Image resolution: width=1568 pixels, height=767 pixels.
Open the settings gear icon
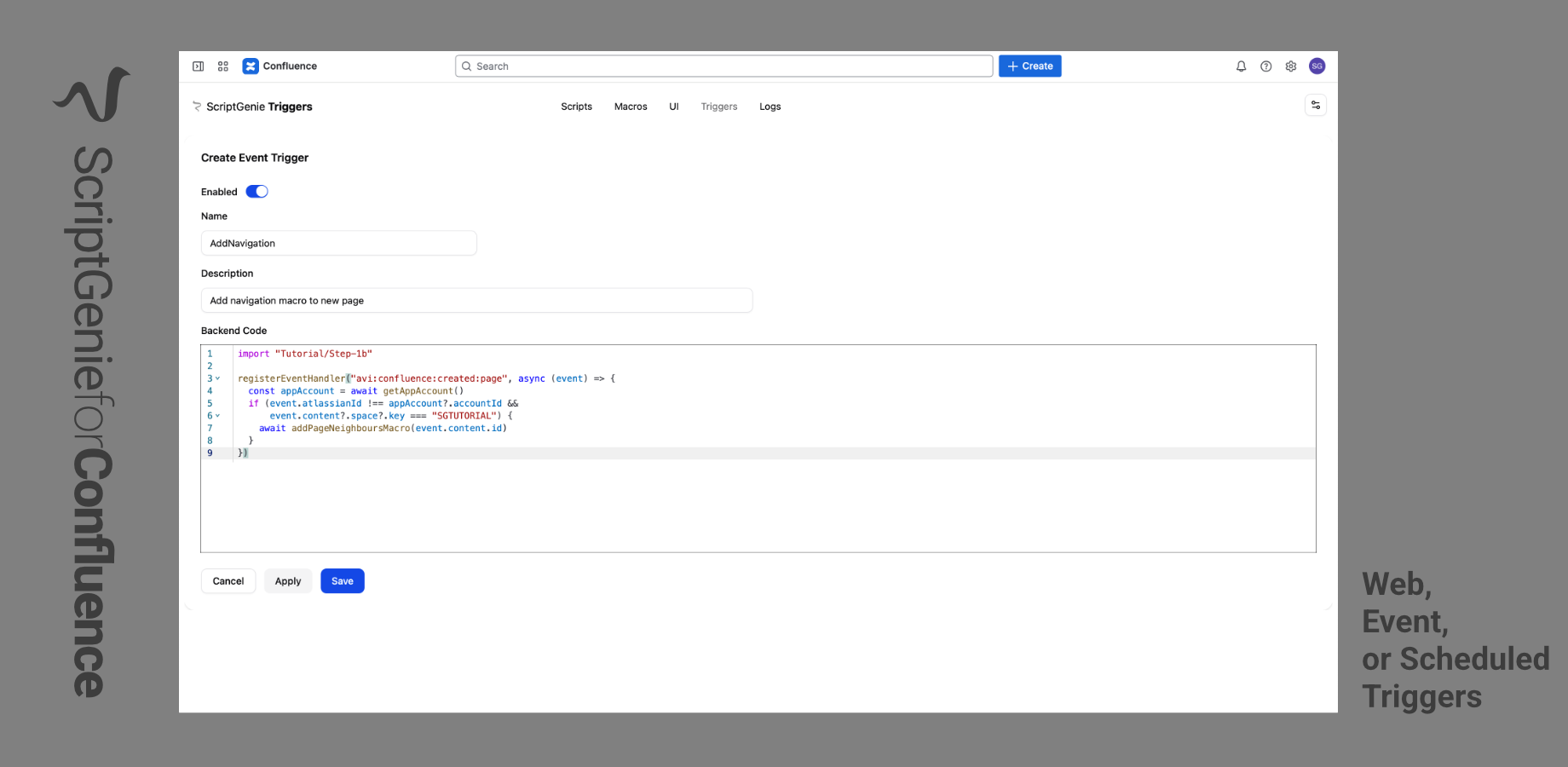click(1291, 66)
